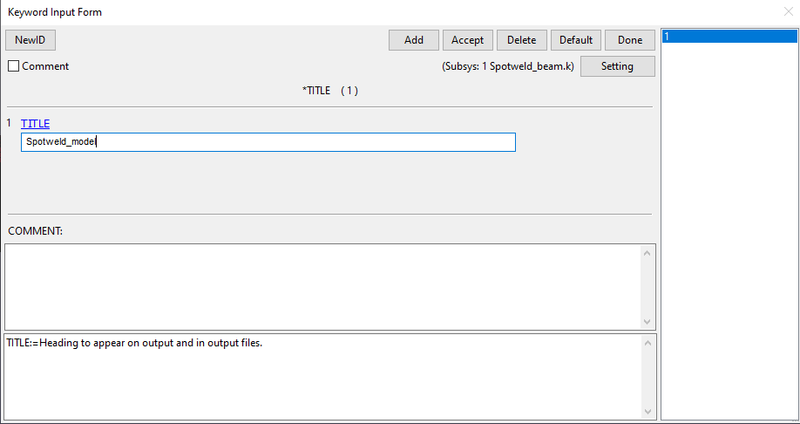The height and width of the screenshot is (424, 800).
Task: Click Done to finish editing
Action: (630, 40)
